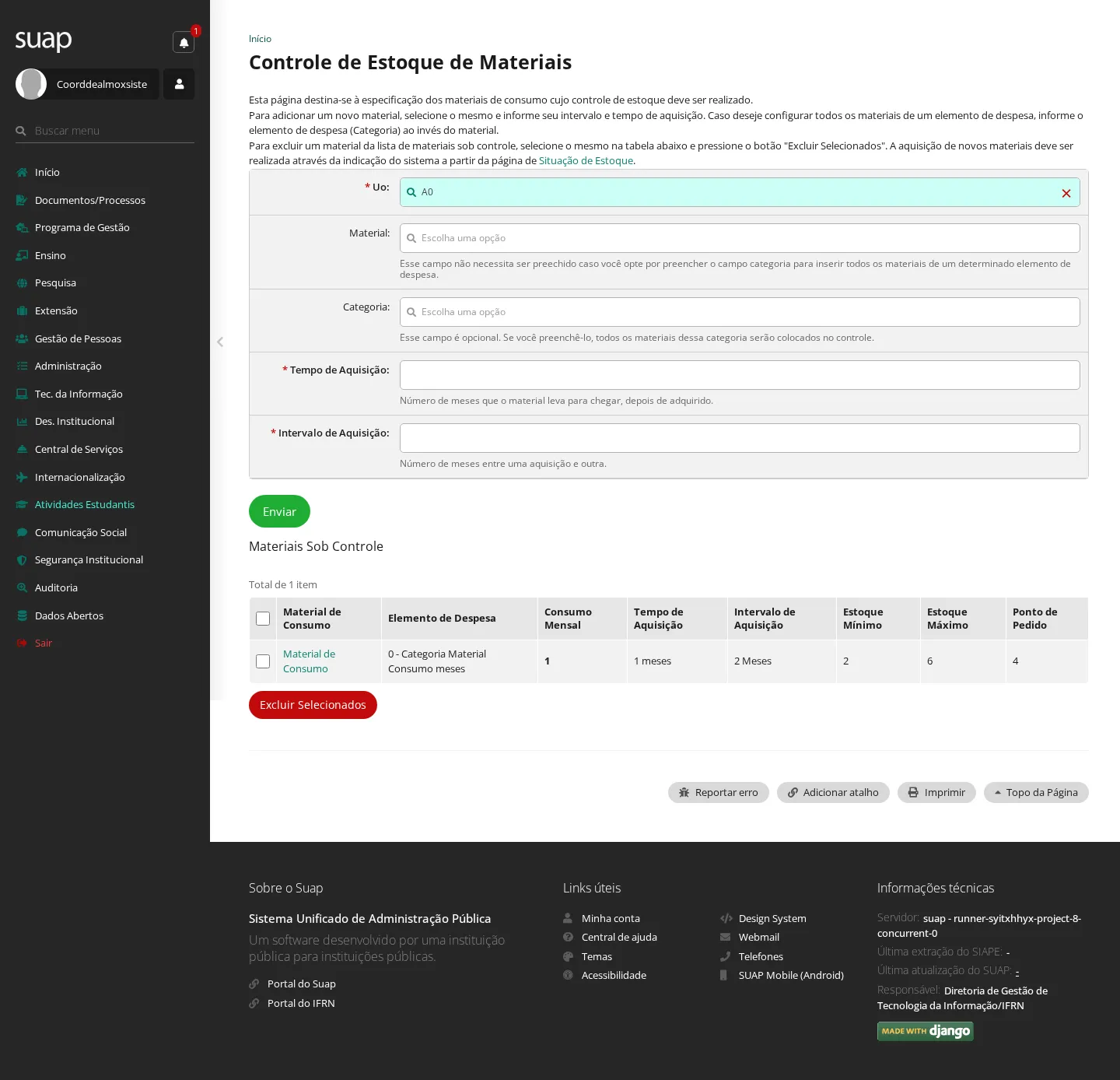
Task: Click the Excluir Selecionados button
Action: click(313, 705)
